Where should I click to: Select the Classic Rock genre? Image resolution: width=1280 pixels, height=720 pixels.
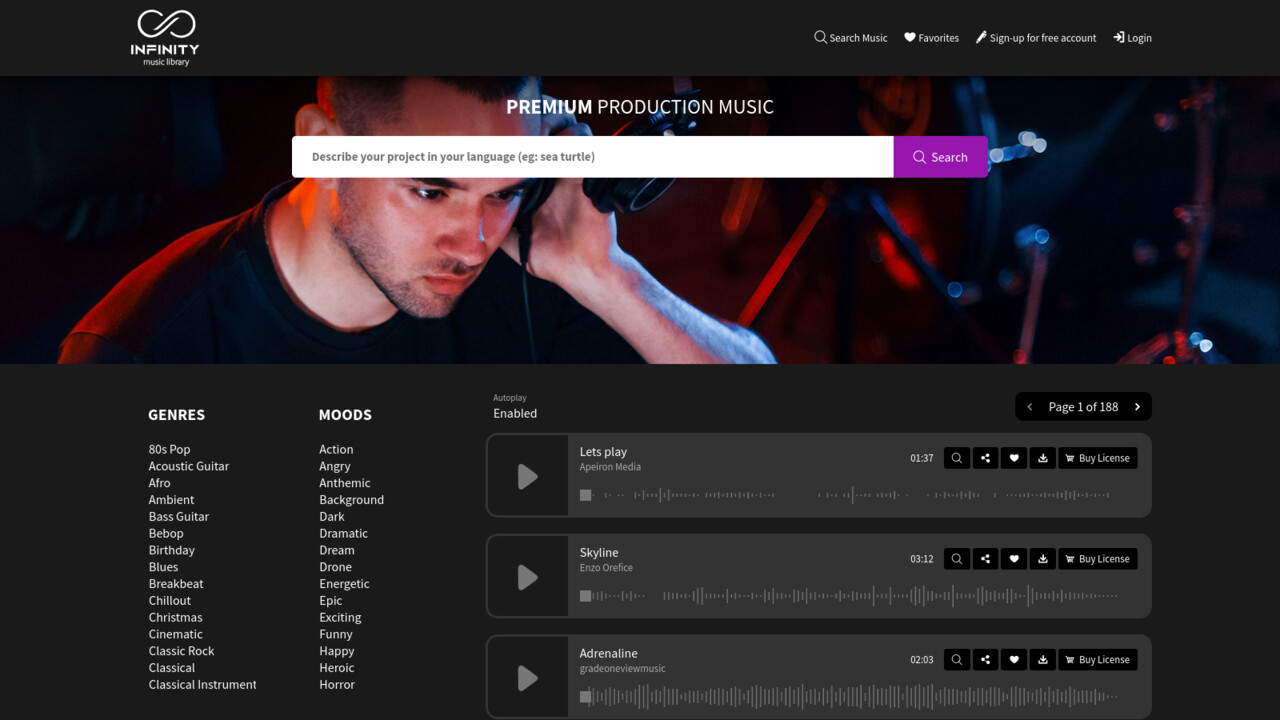[x=181, y=651]
